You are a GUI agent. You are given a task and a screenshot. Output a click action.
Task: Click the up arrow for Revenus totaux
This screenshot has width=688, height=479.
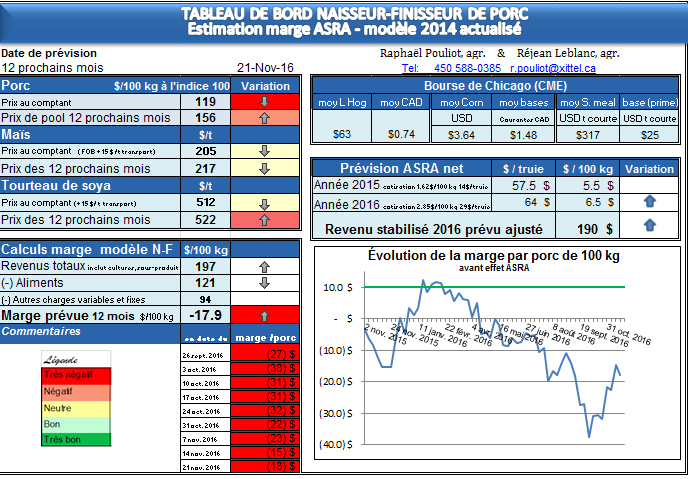click(265, 267)
